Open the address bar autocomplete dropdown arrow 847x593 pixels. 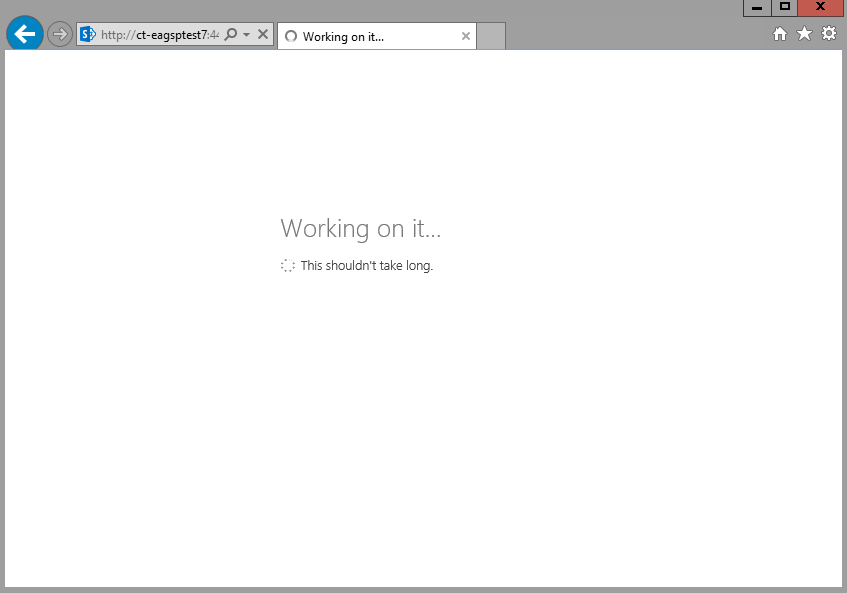pos(246,35)
